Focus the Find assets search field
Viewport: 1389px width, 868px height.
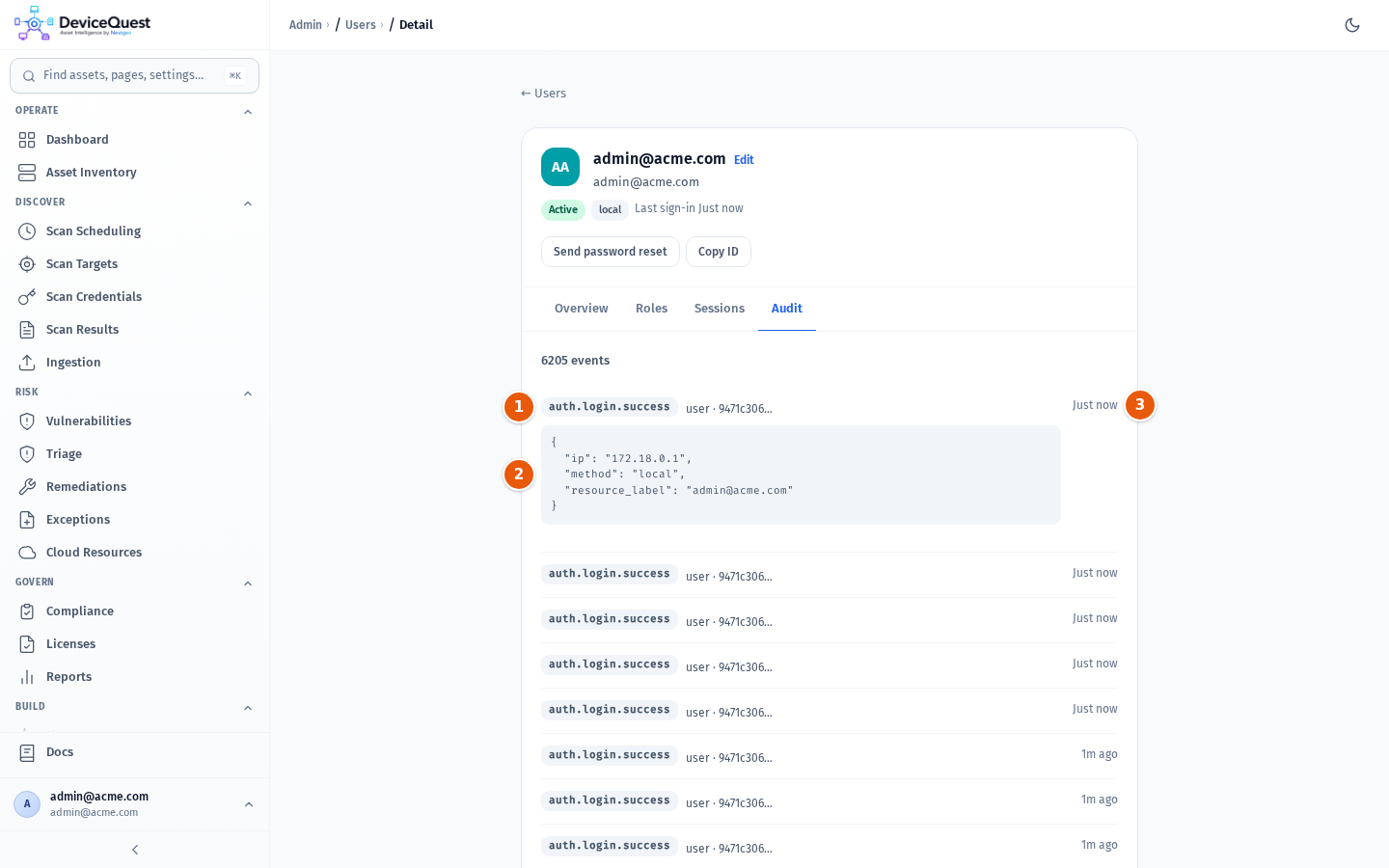[x=134, y=75]
